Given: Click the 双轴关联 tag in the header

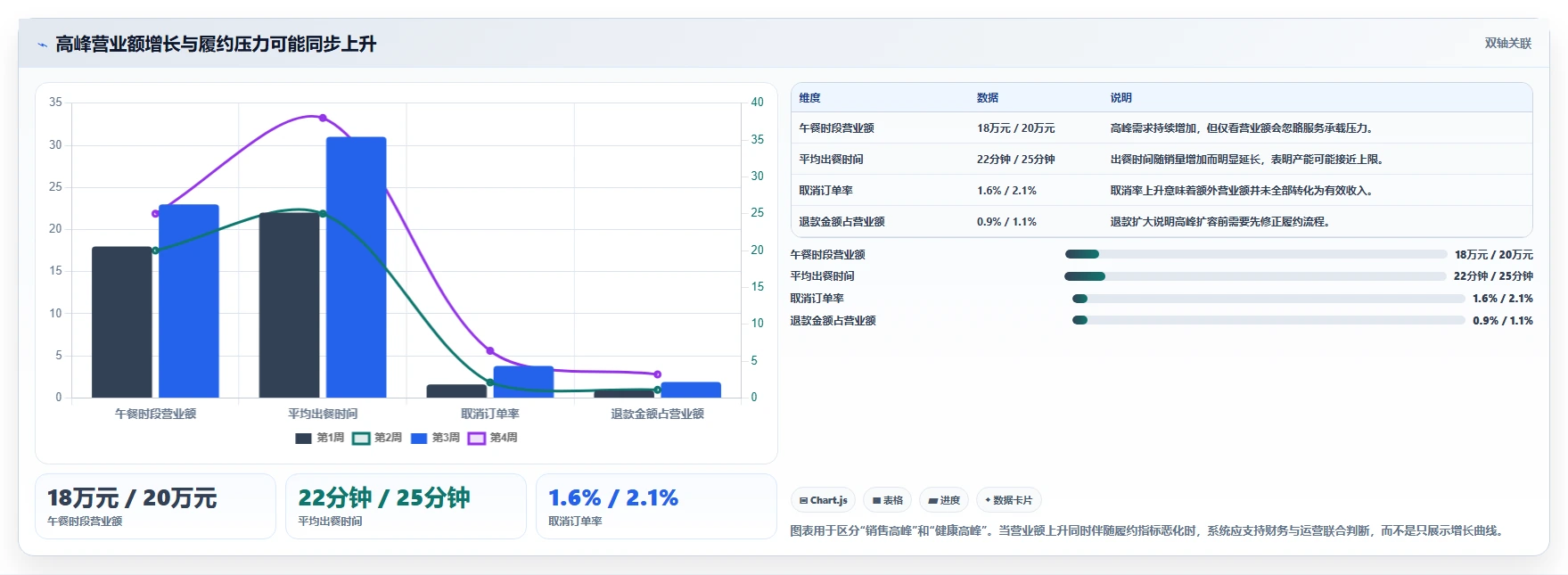Looking at the screenshot, I should 1507,43.
